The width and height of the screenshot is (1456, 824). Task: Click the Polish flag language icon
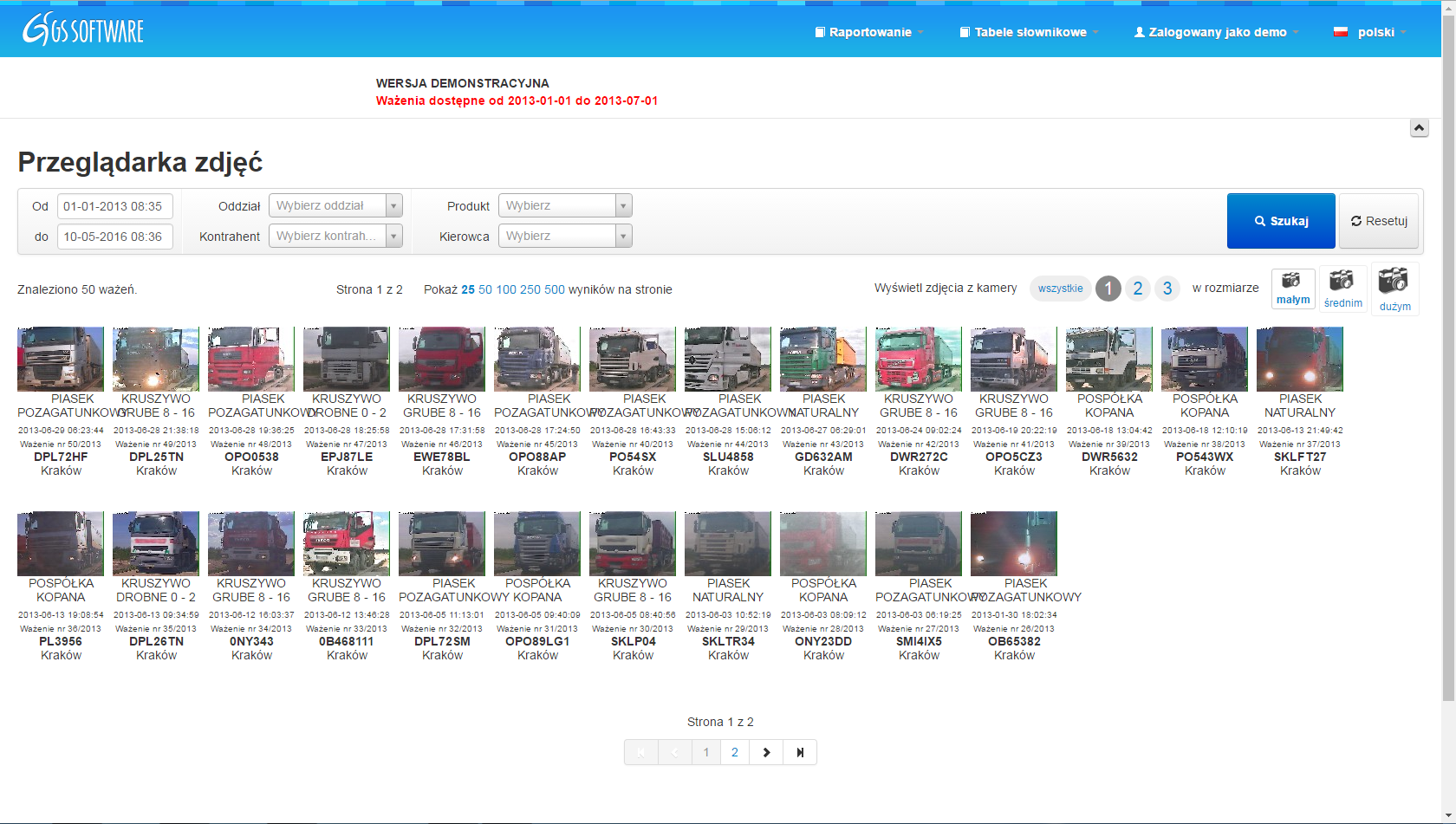tap(1341, 32)
